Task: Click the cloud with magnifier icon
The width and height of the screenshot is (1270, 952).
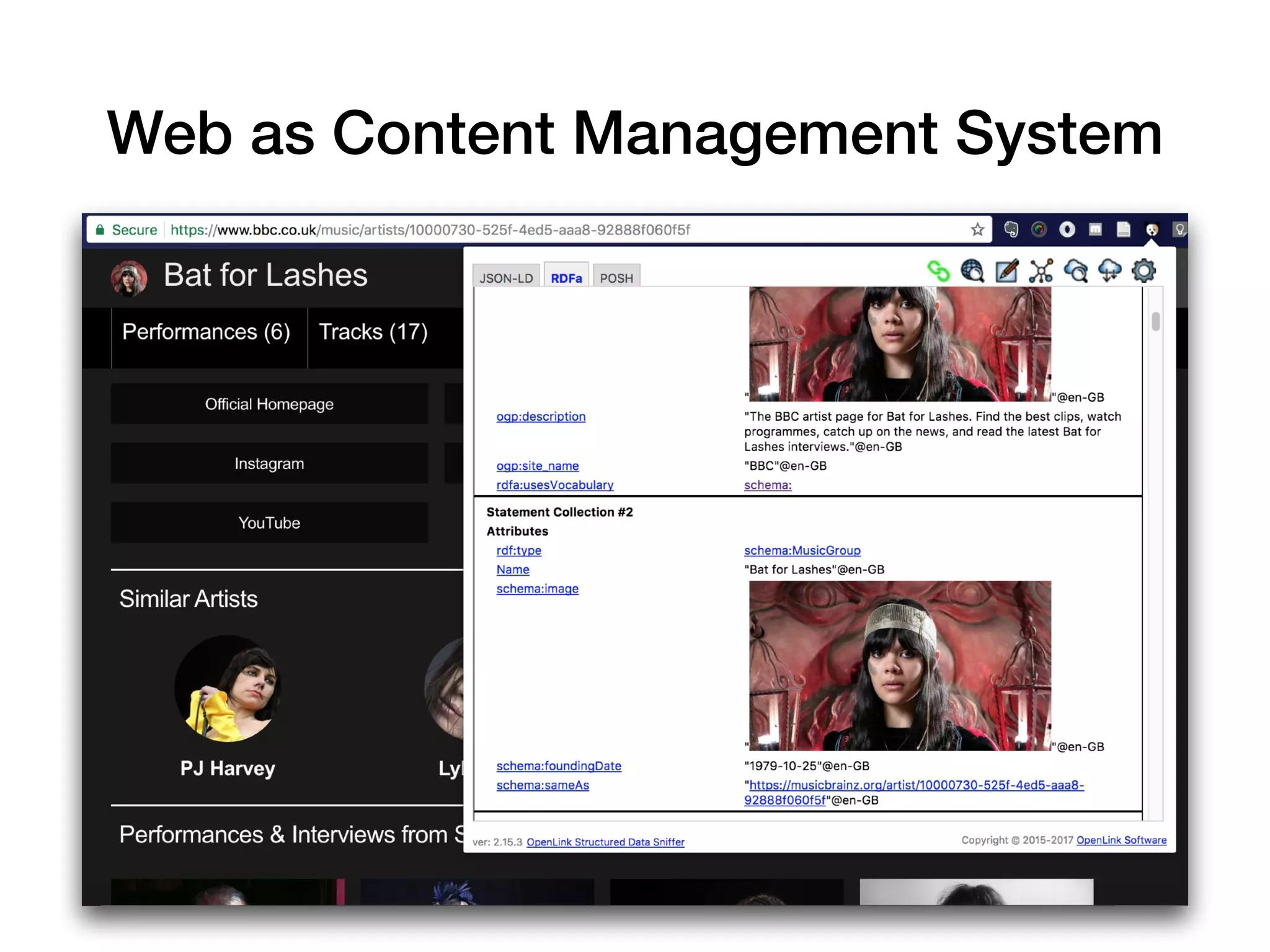Action: (x=1076, y=271)
